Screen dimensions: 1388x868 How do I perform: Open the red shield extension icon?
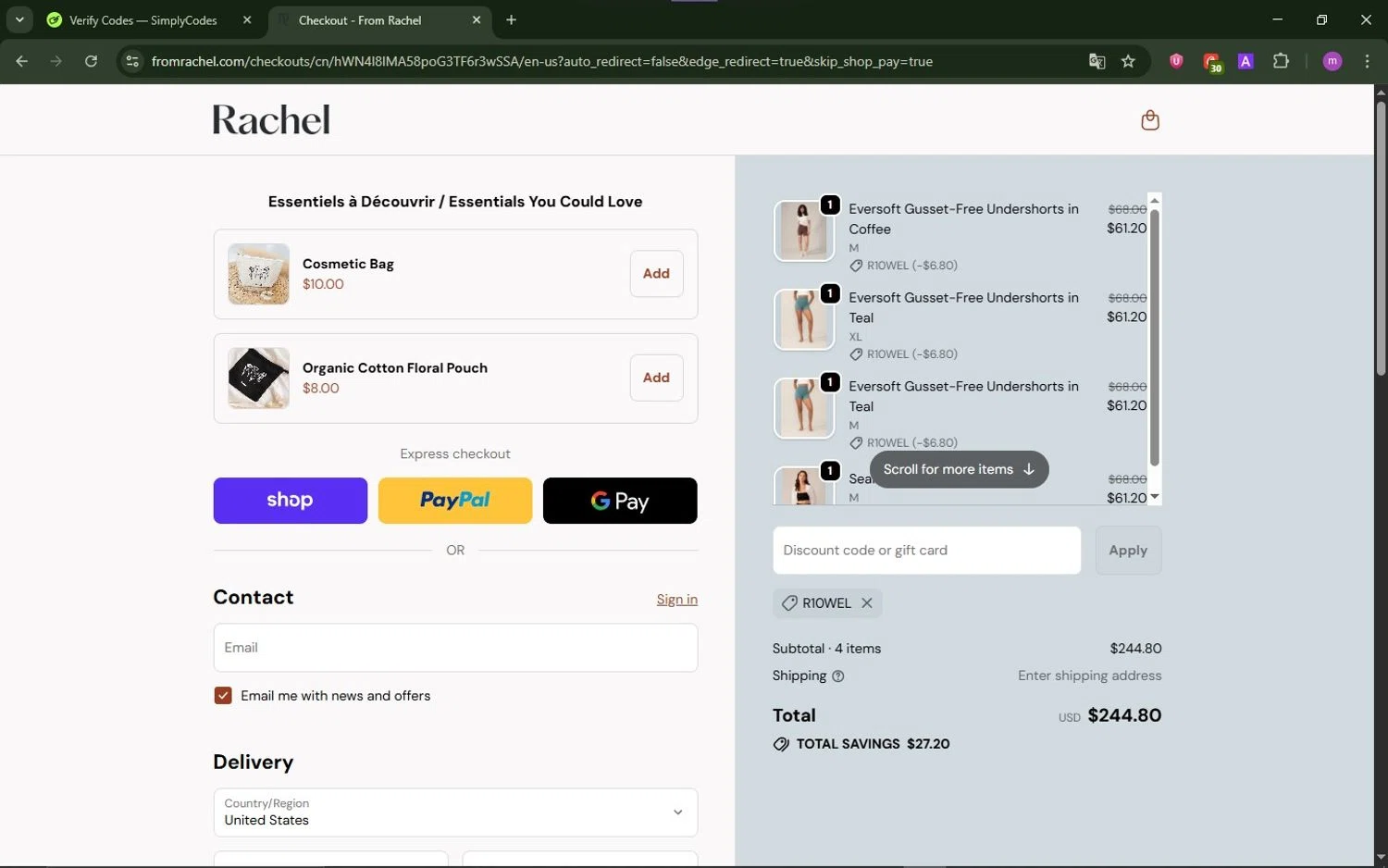[1176, 61]
